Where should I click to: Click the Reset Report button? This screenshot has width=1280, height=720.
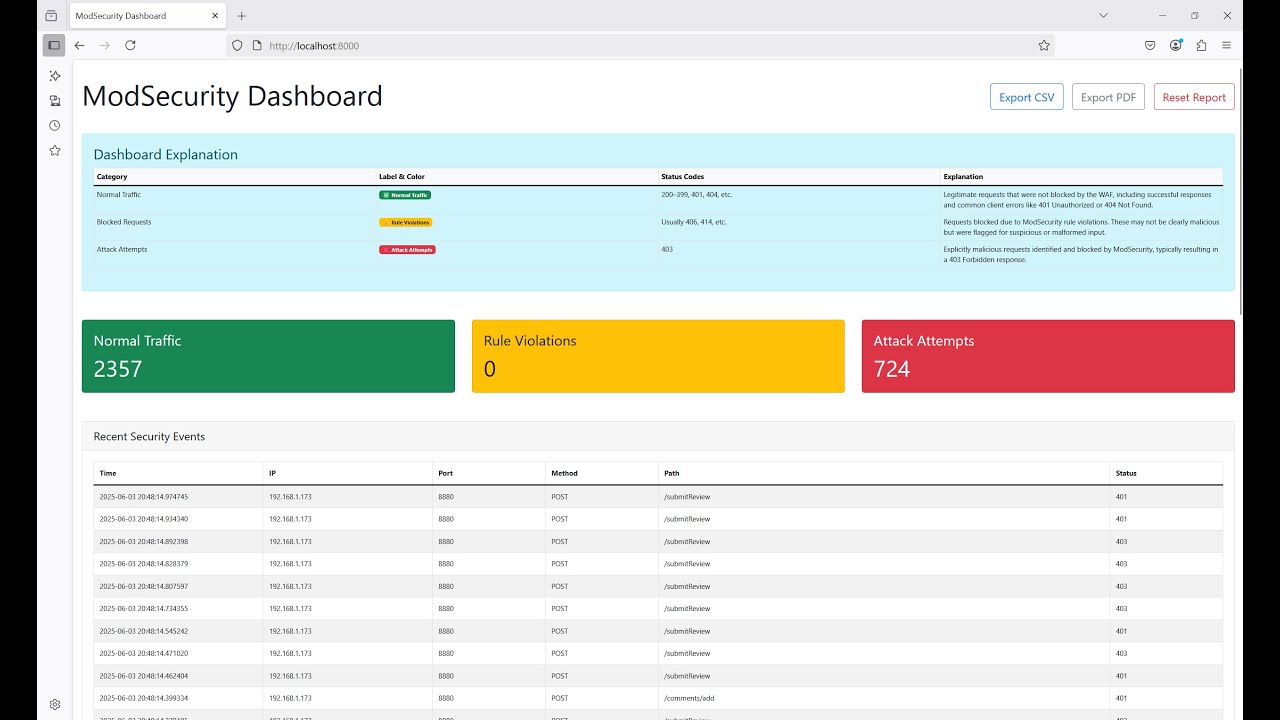click(x=1194, y=97)
